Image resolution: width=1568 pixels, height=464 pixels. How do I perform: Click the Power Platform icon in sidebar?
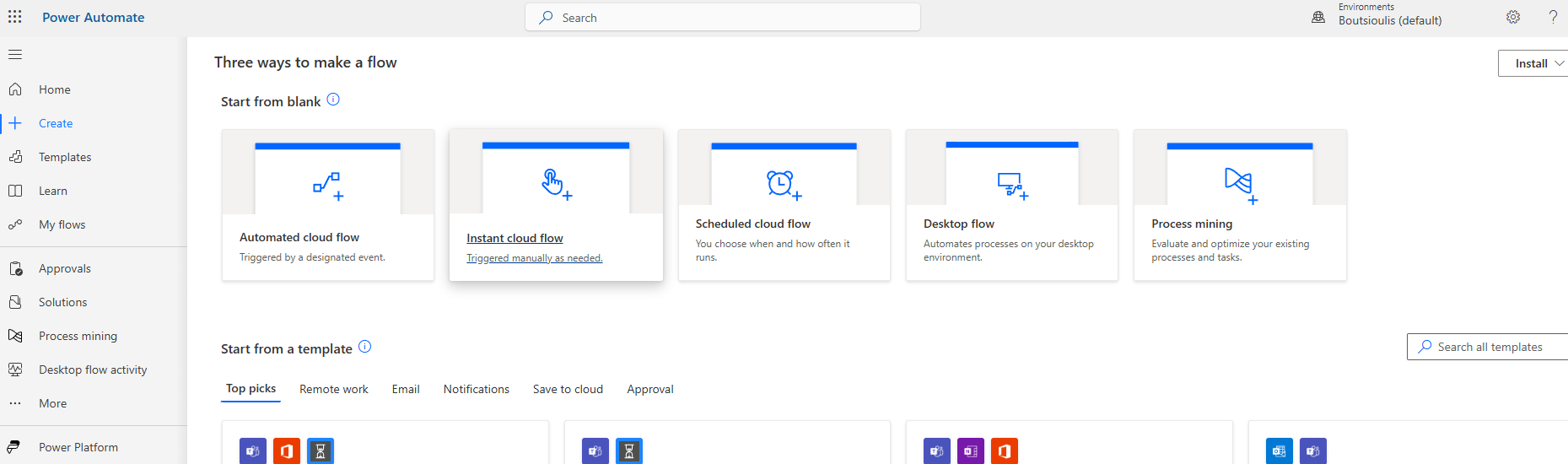coord(13,447)
